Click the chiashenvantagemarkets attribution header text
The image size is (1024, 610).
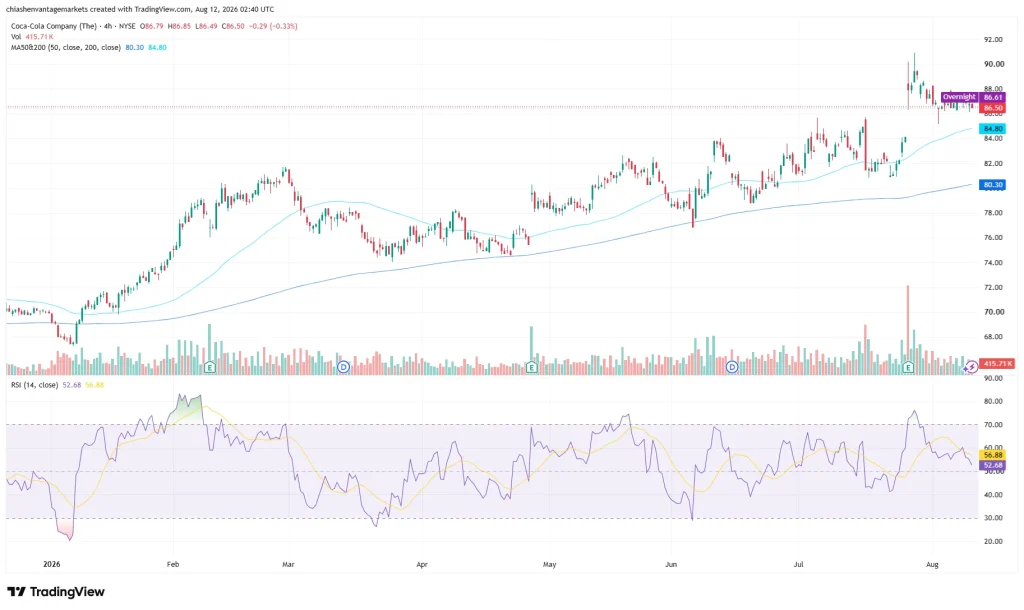[140, 9]
